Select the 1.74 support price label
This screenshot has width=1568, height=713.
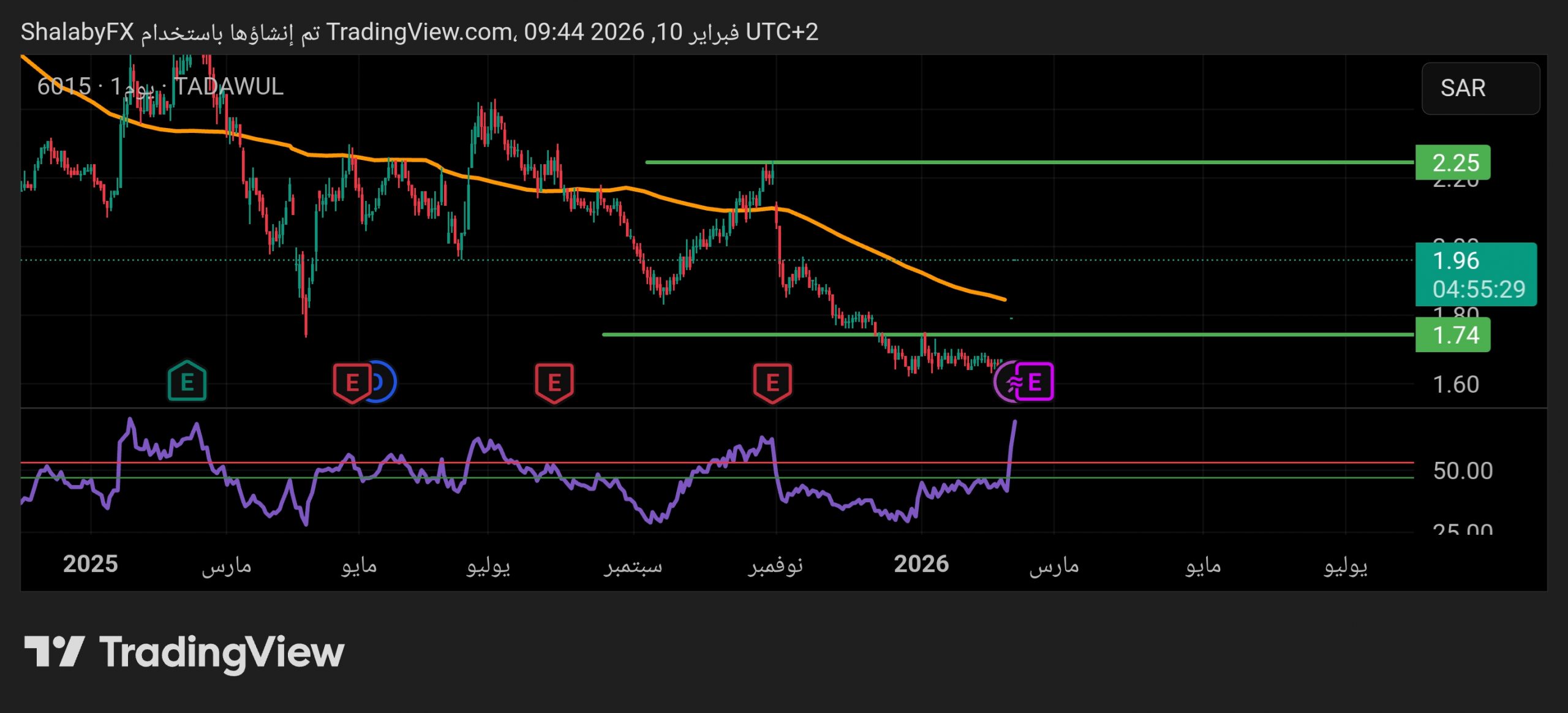(1452, 335)
